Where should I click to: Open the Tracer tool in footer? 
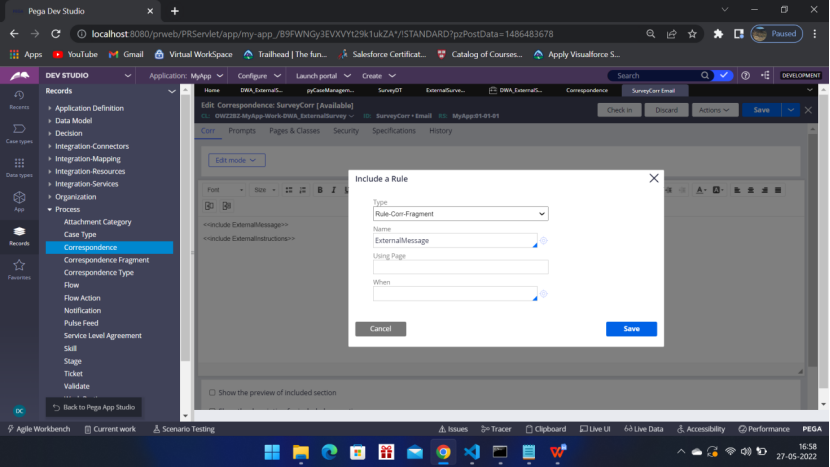pyautogui.click(x=497, y=429)
